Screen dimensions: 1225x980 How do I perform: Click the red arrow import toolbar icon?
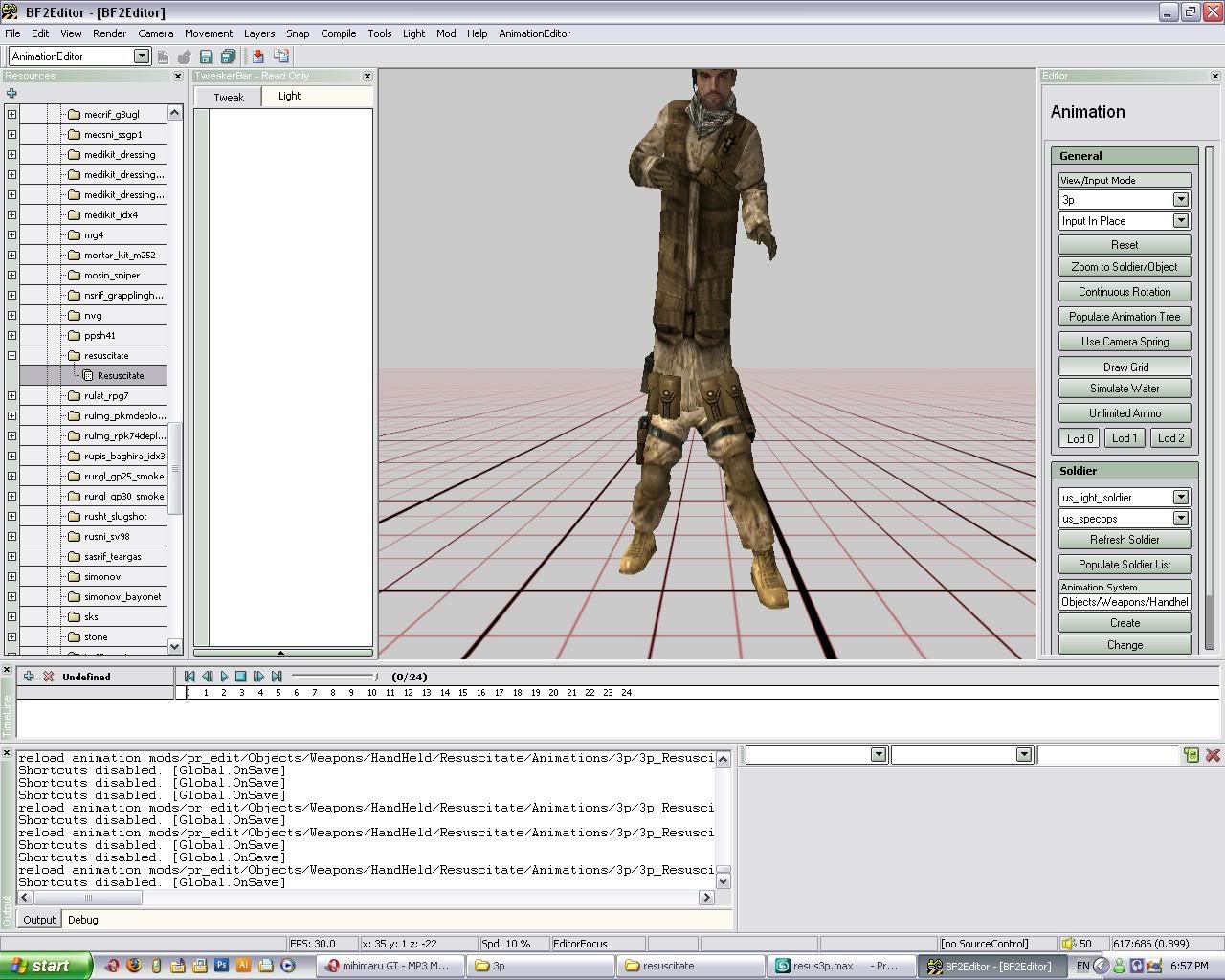coord(257,56)
